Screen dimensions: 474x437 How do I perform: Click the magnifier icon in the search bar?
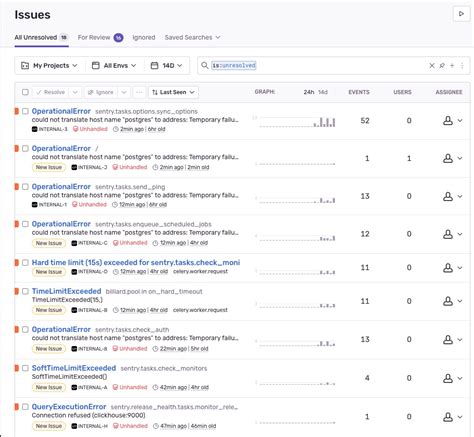coord(205,66)
